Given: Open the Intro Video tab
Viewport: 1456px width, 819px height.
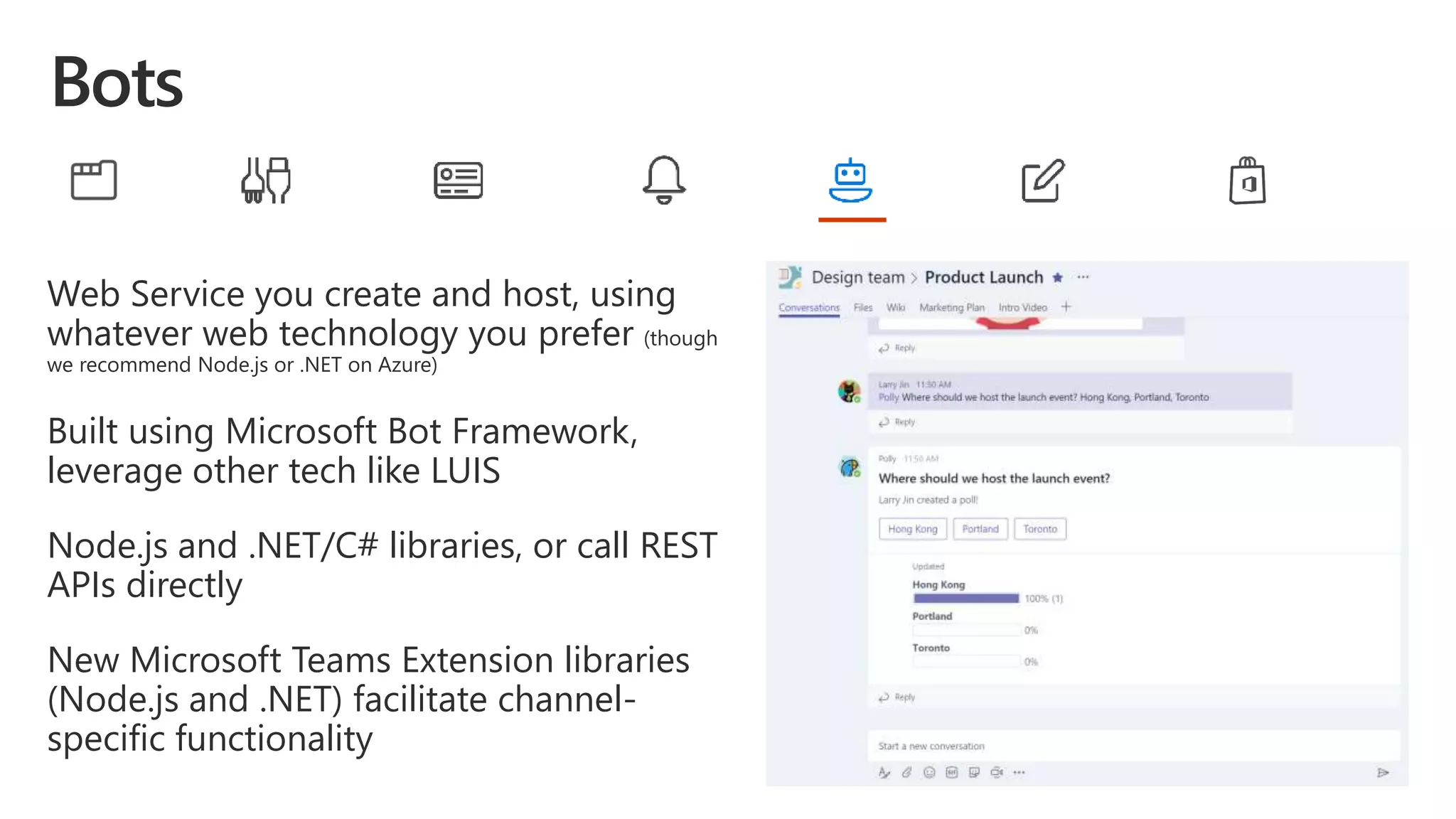Looking at the screenshot, I should 1022,307.
